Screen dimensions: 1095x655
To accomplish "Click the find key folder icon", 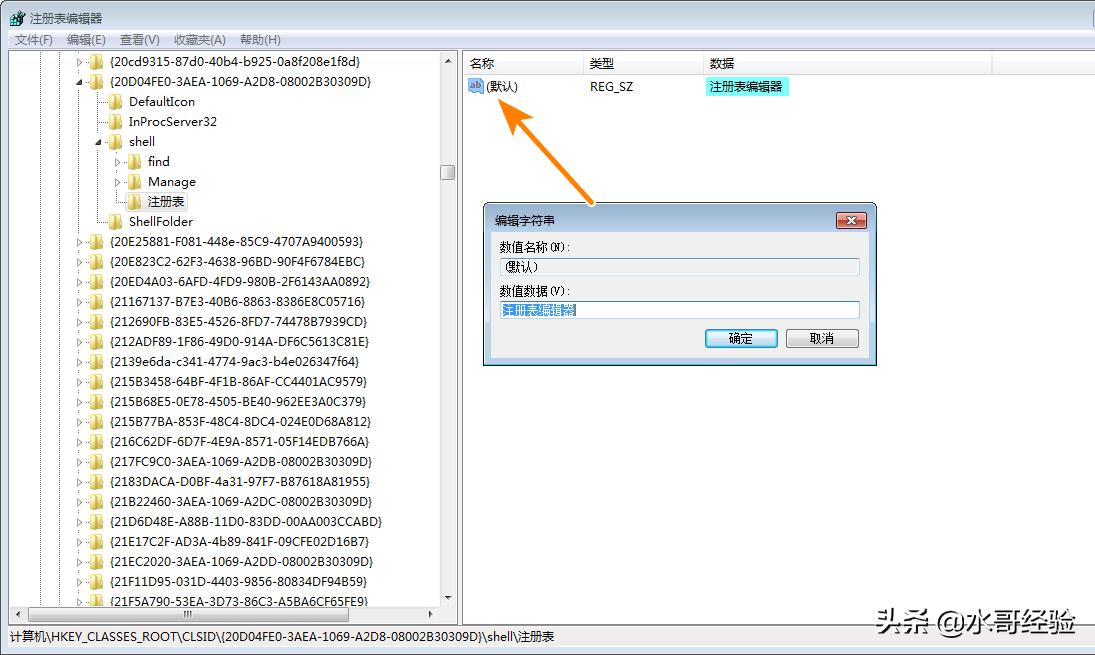I will [134, 161].
